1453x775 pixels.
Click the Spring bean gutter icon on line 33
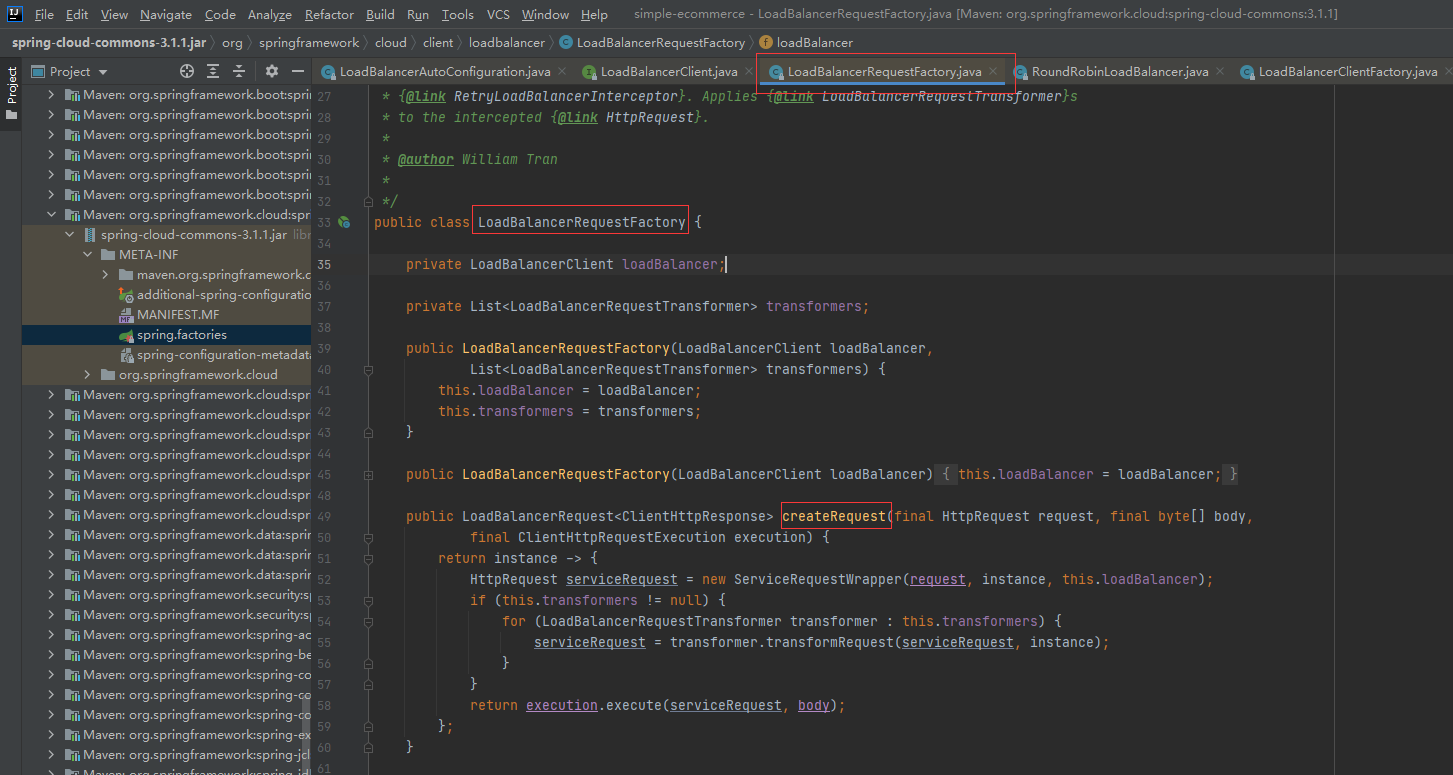[344, 222]
